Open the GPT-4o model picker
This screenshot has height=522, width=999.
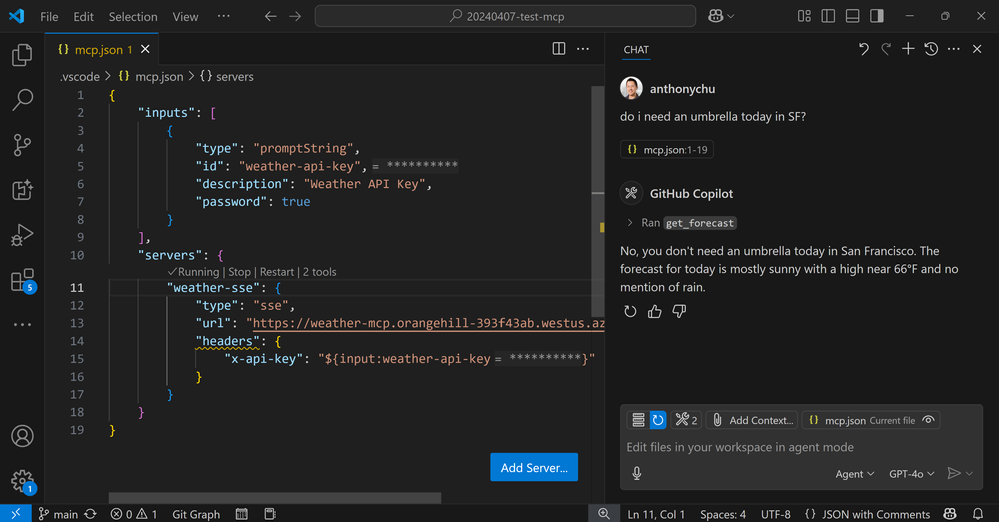[x=911, y=474]
